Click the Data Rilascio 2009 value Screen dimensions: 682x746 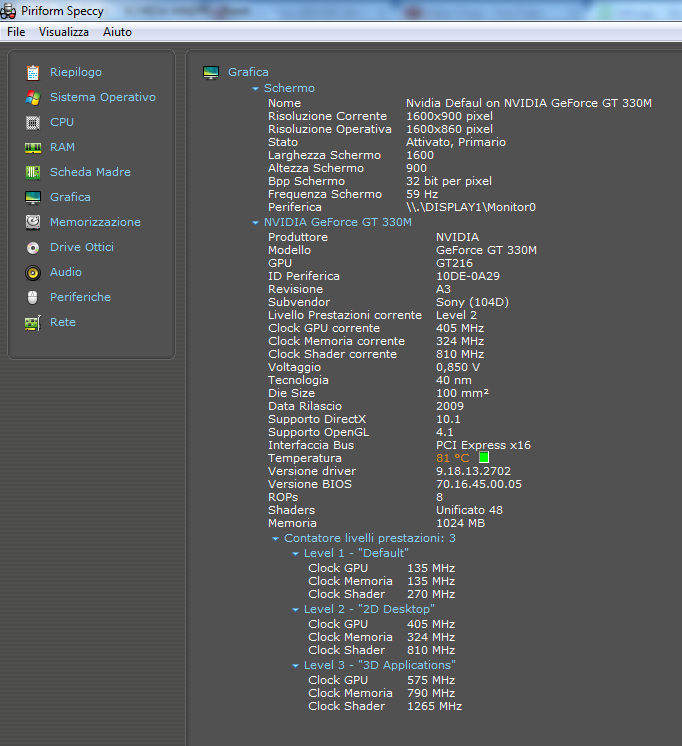(450, 406)
